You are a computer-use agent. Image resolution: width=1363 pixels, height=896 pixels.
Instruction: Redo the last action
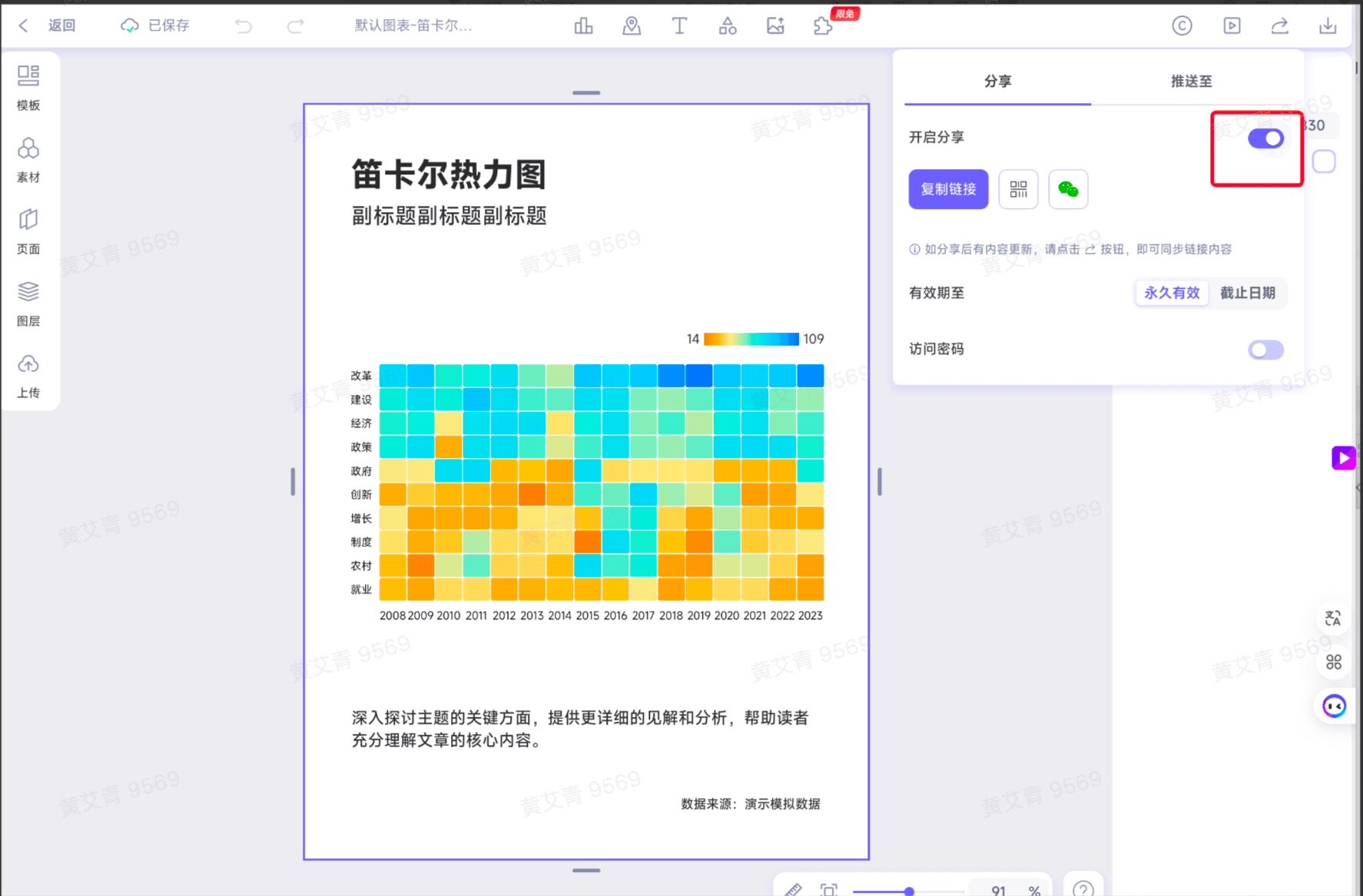tap(295, 26)
